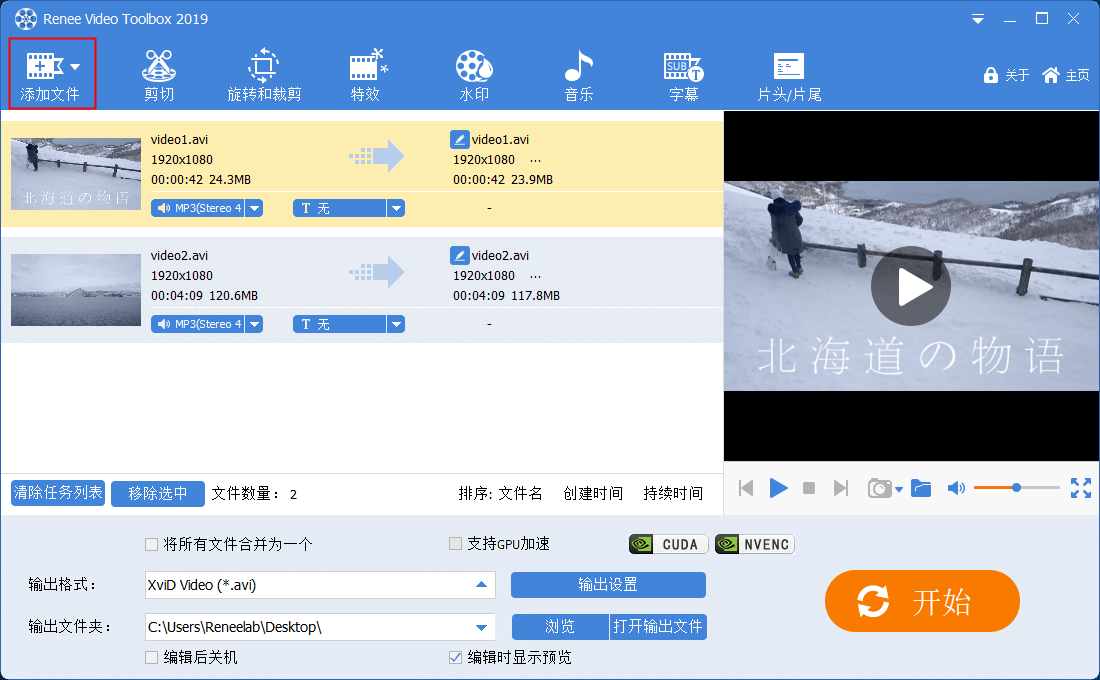Open the Music (音乐) tool

[x=578, y=76]
